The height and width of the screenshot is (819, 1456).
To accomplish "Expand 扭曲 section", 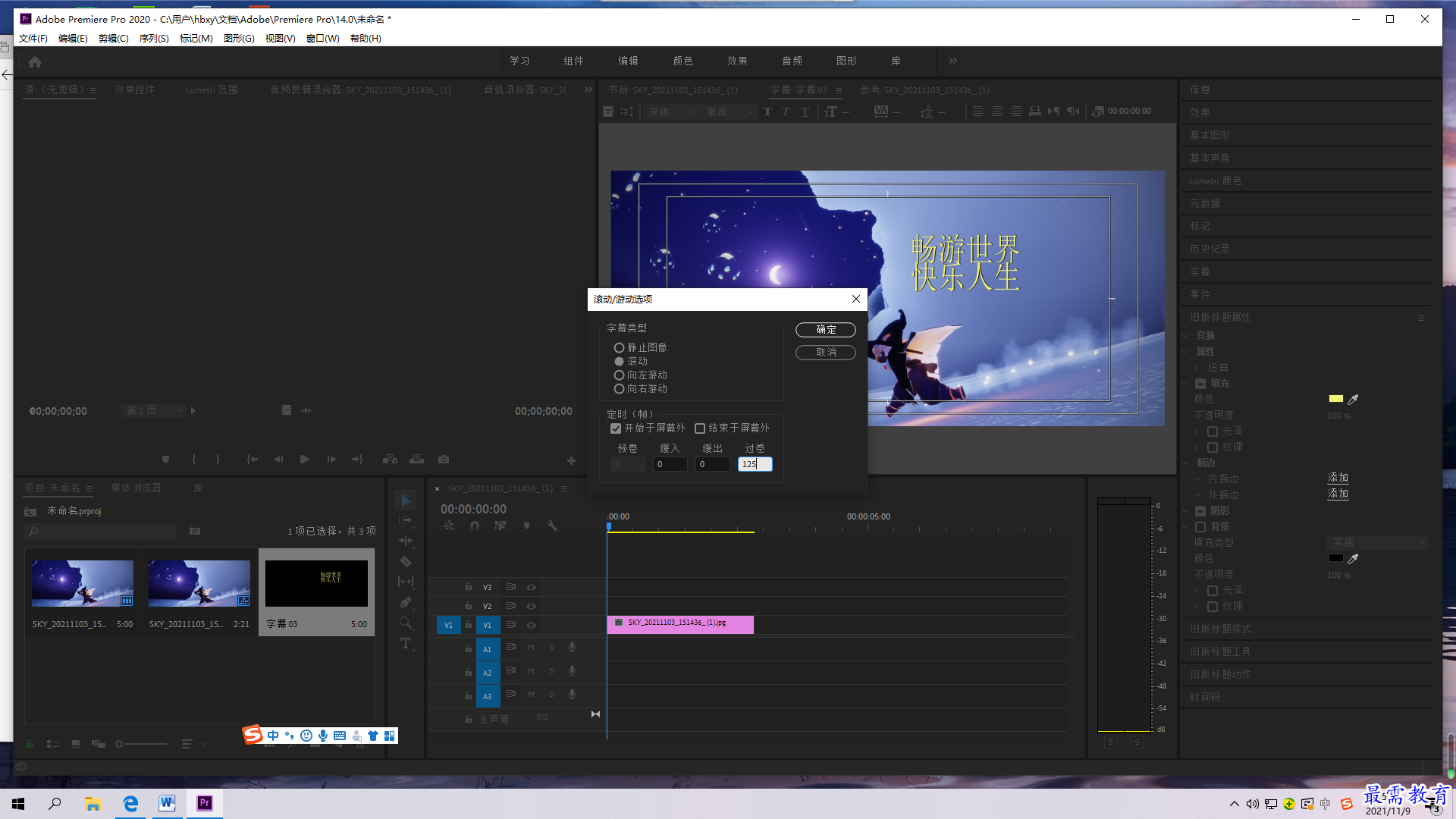I will point(1196,368).
